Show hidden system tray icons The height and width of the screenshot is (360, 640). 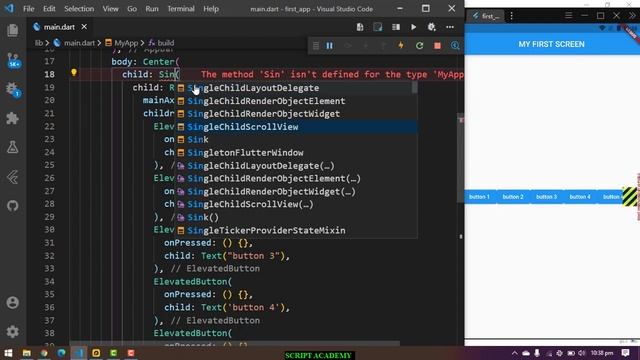[x=514, y=353]
